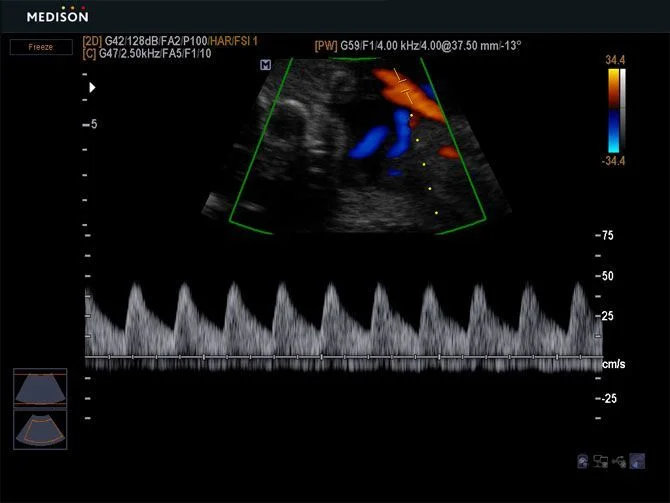
Task: Click the color Doppler velocity scale bar
Action: click(x=614, y=111)
